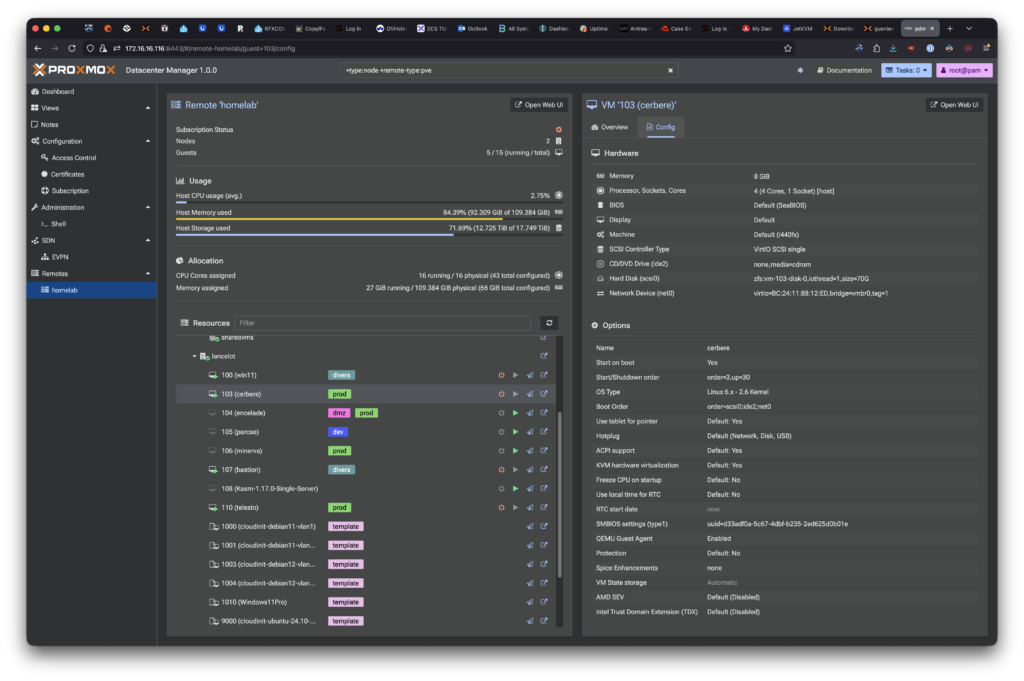Switch to the Overview tab
Image resolution: width=1024 pixels, height=681 pixels.
(610, 127)
